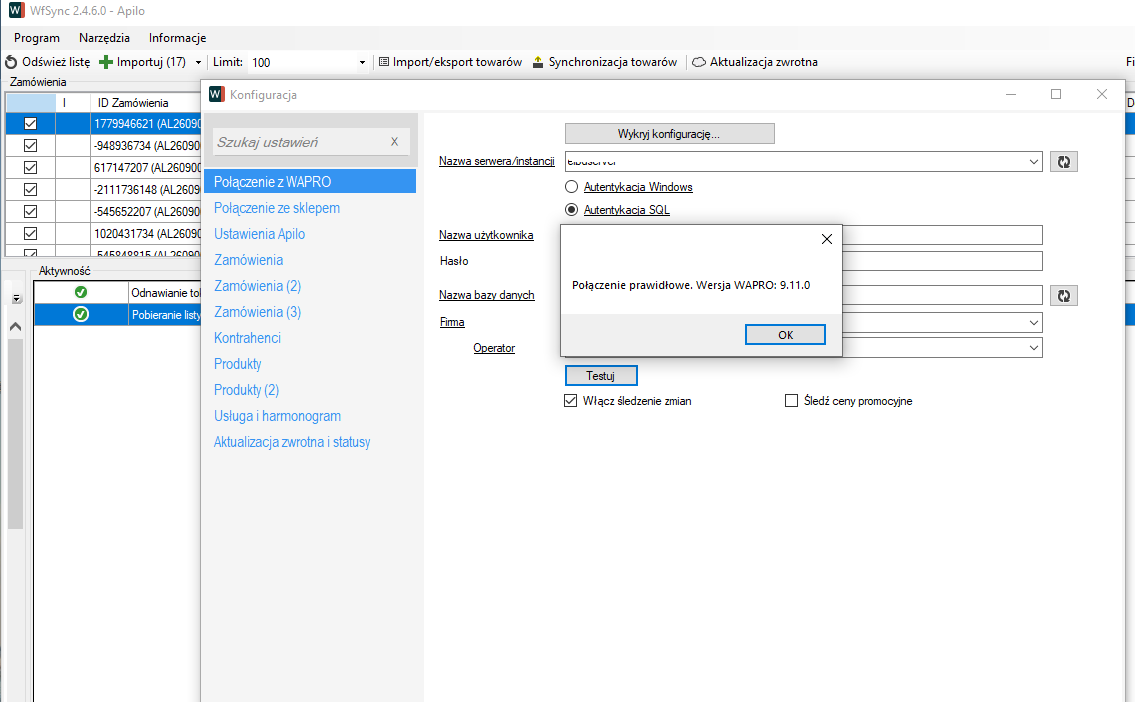Select Autentykacja SQL radio button
Image resolution: width=1135 pixels, height=702 pixels.
pos(571,210)
